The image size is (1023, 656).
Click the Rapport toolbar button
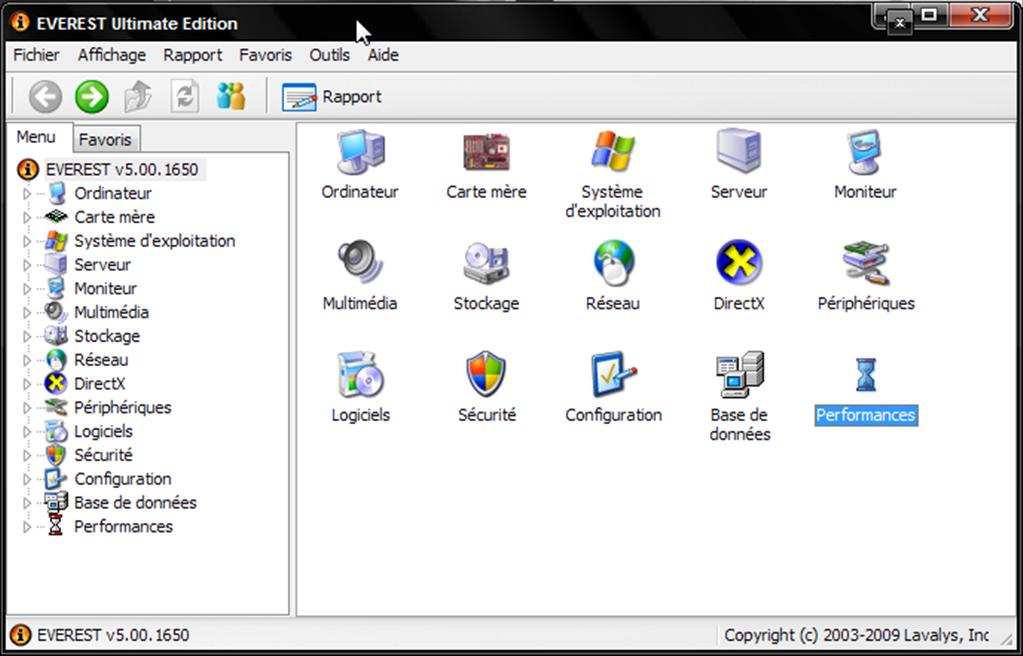331,97
